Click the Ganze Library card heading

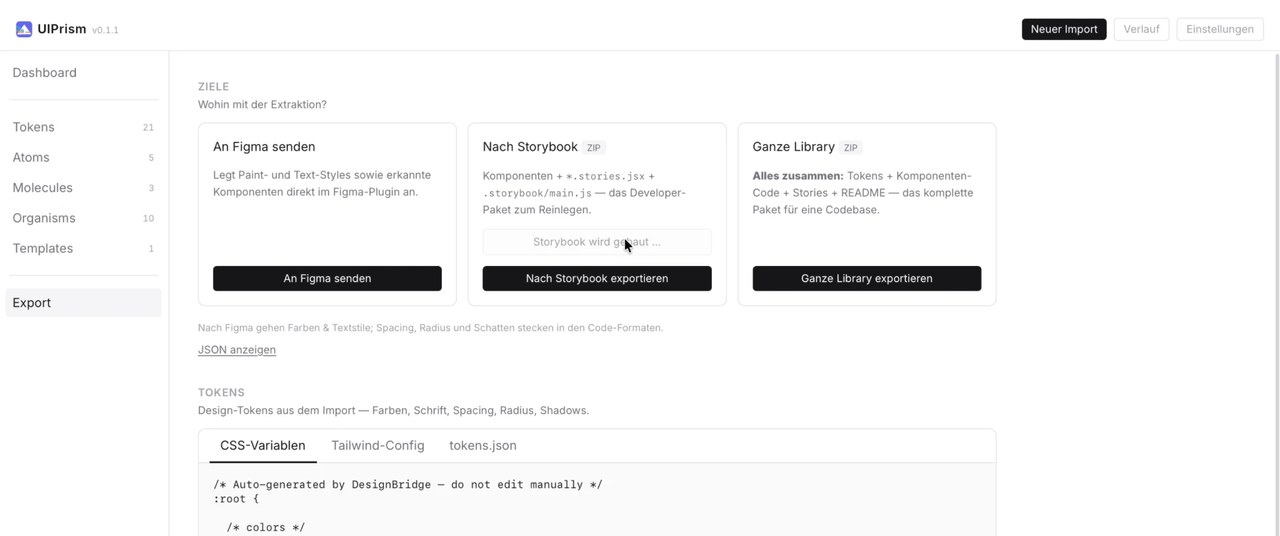(794, 147)
